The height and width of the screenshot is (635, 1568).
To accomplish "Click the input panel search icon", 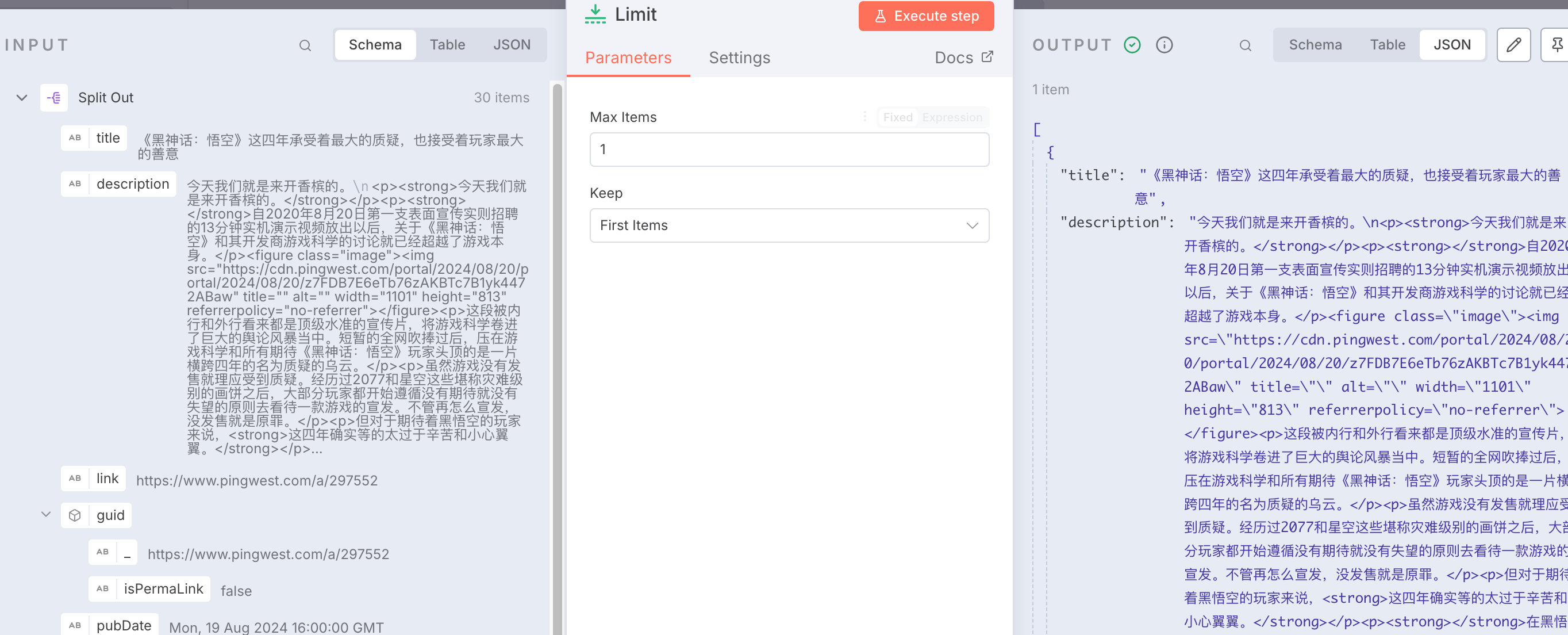I will [305, 45].
